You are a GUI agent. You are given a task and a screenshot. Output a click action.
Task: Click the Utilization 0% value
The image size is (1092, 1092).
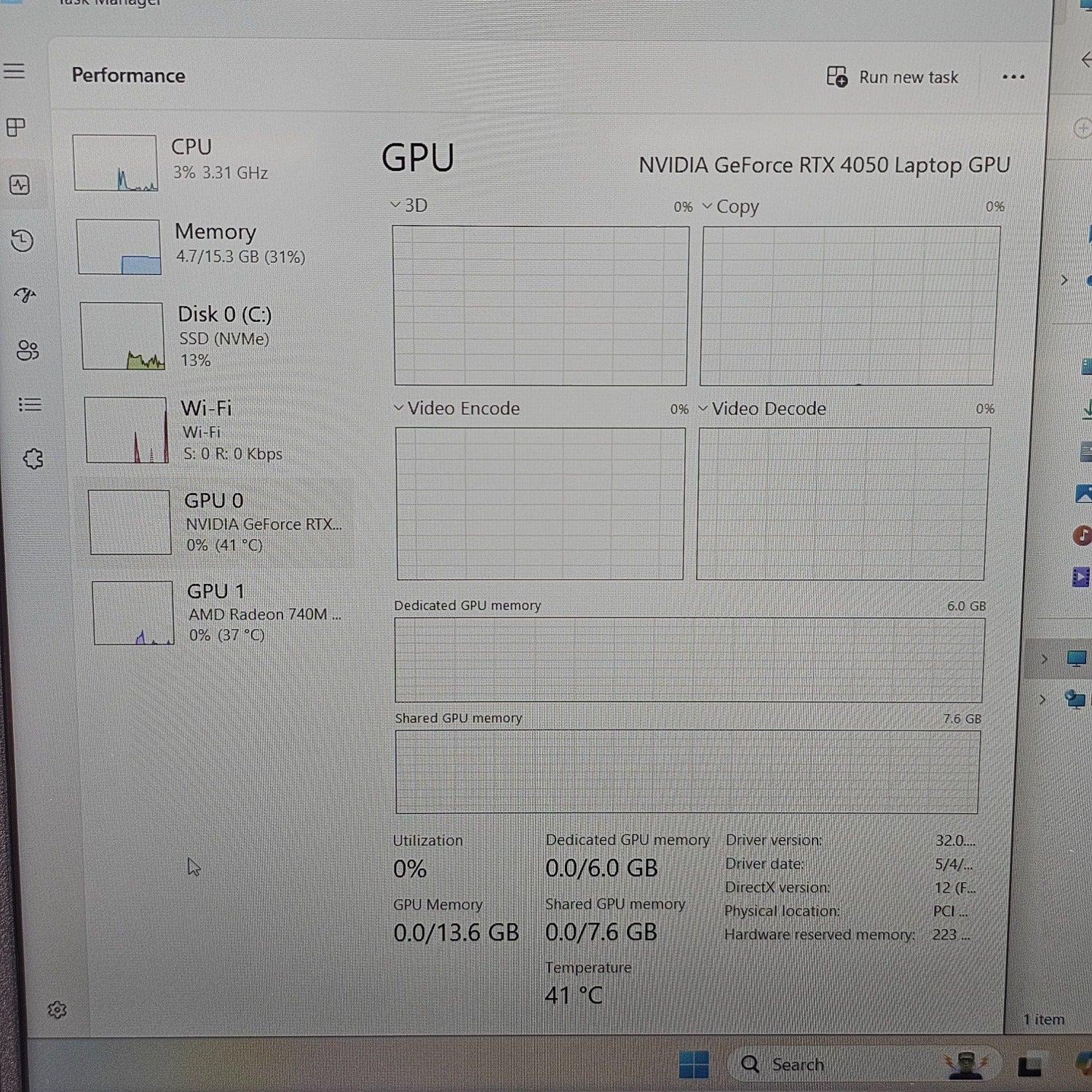tap(410, 869)
